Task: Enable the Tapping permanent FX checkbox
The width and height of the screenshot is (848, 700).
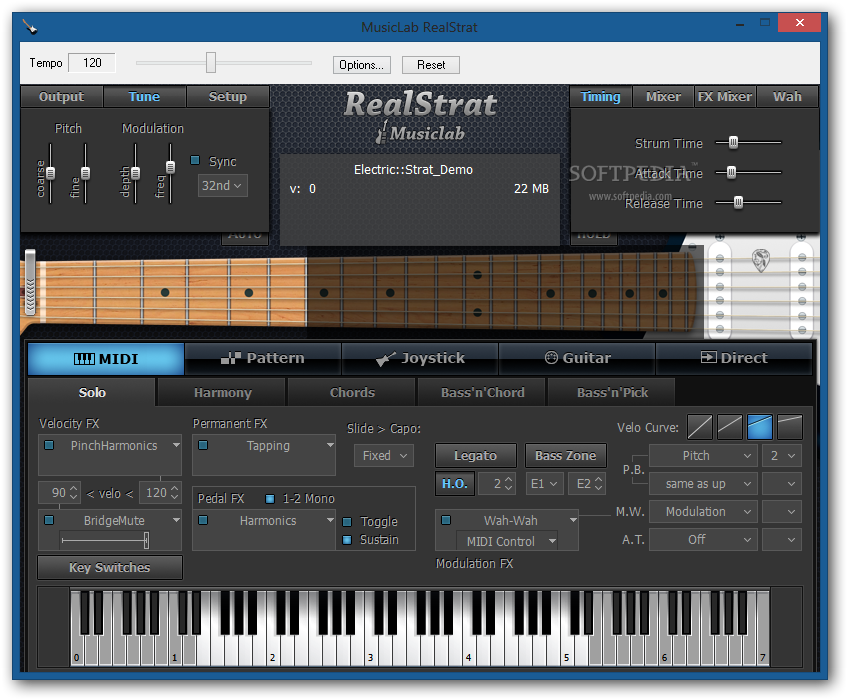Action: pyautogui.click(x=203, y=445)
